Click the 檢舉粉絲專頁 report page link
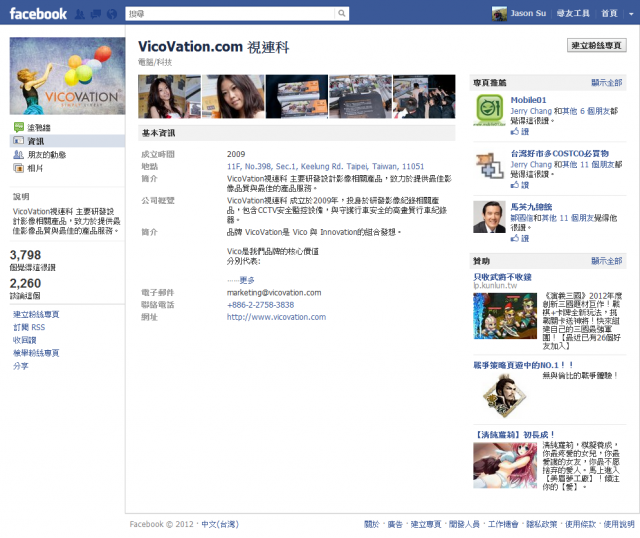Image resolution: width=640 pixels, height=538 pixels. (36, 353)
